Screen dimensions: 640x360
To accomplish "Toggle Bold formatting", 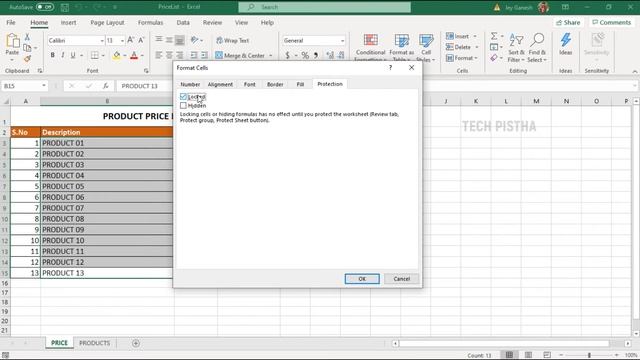I will pos(53,55).
